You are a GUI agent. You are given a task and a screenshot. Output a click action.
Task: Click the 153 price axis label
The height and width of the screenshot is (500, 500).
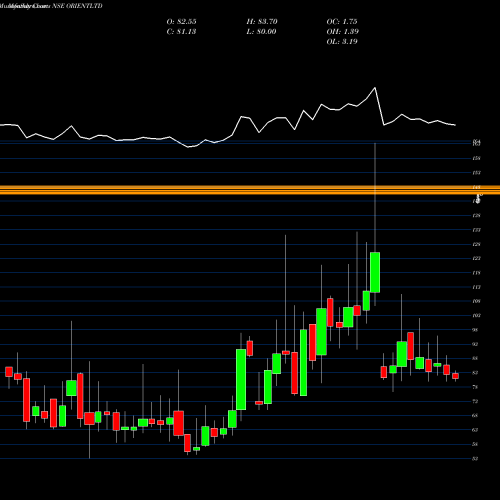(476, 173)
